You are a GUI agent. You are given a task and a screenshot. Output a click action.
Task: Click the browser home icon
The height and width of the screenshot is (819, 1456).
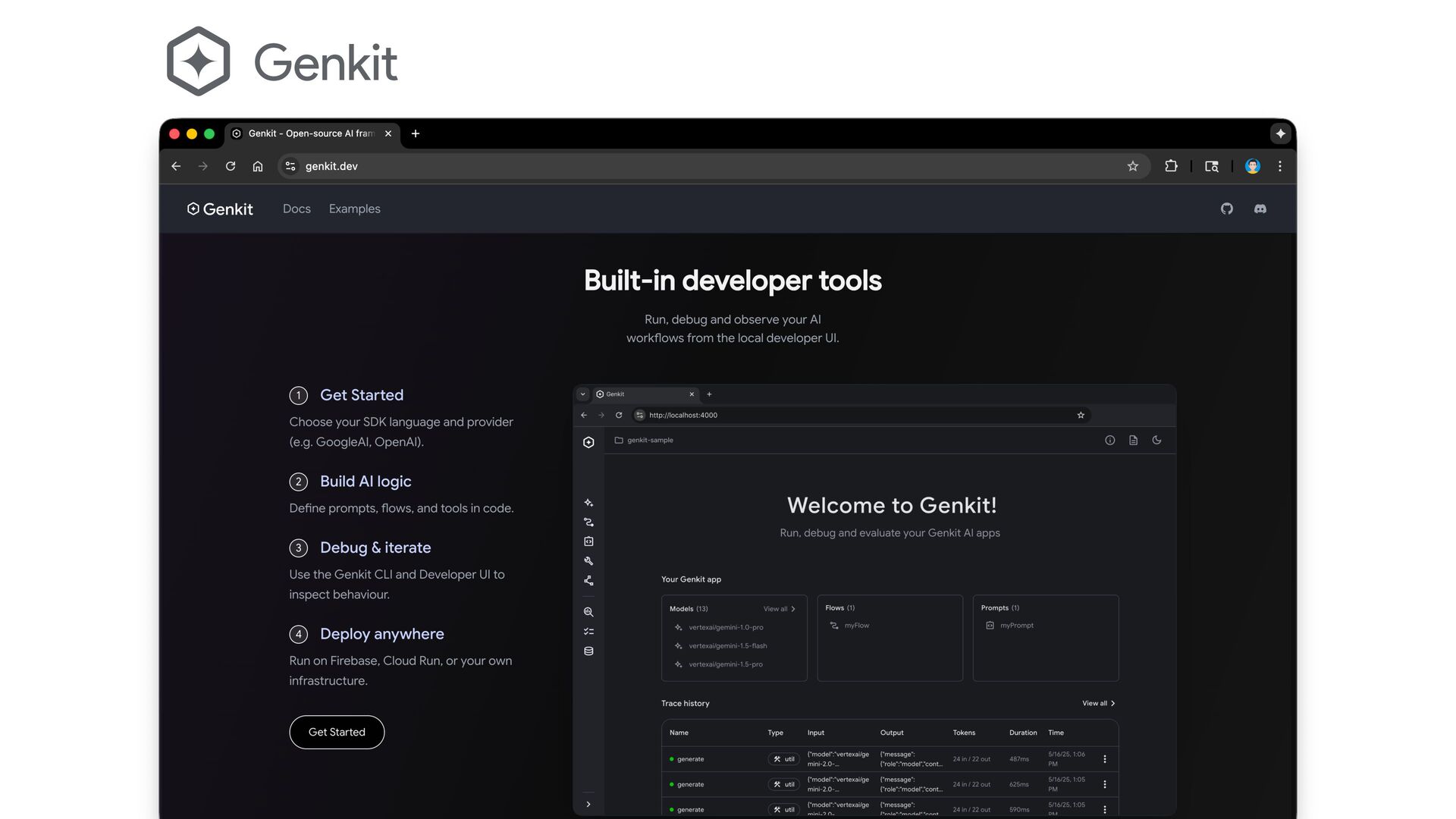[x=258, y=166]
